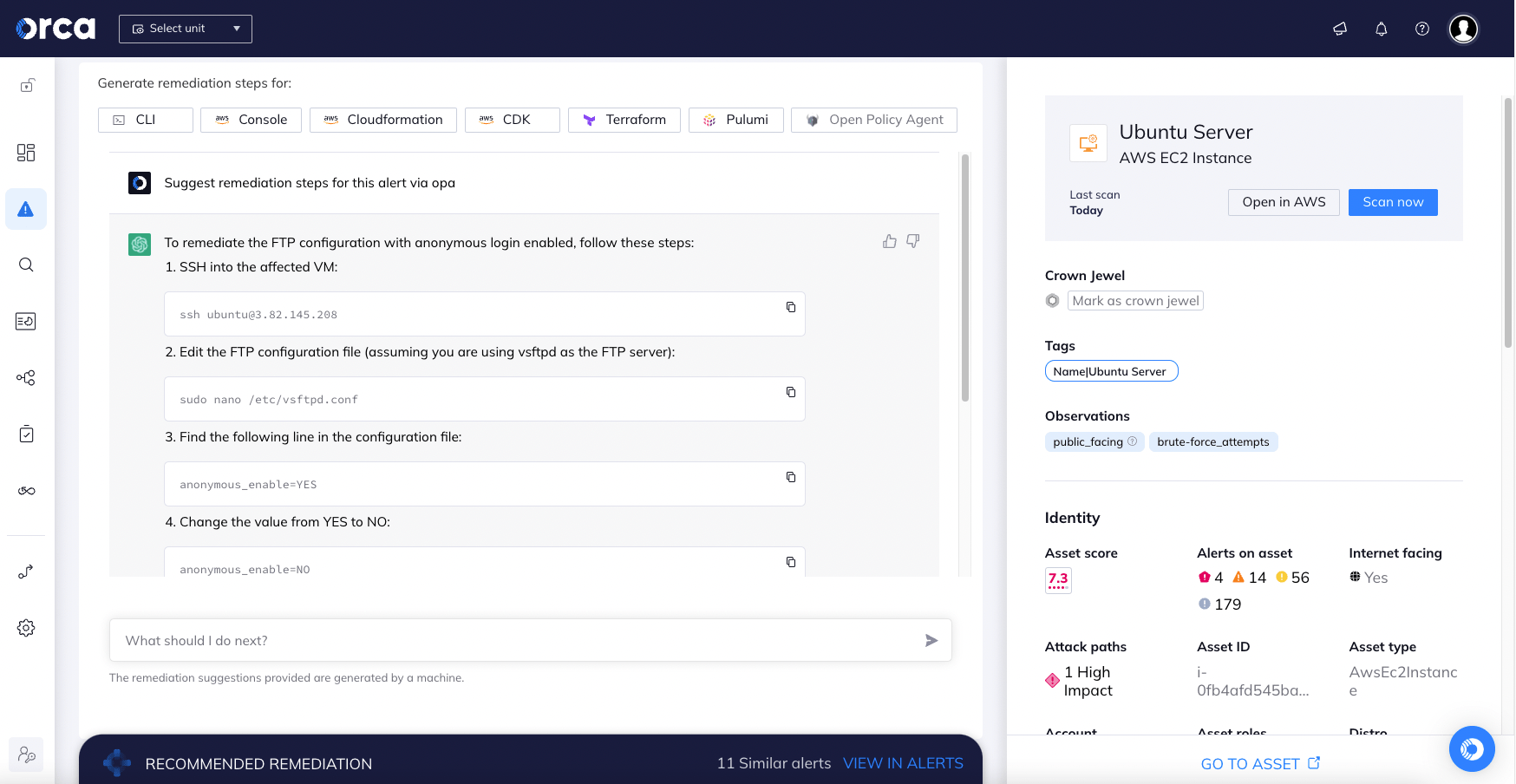Viewport: 1516px width, 784px height.
Task: Open the Help question mark icon
Action: pos(1421,29)
